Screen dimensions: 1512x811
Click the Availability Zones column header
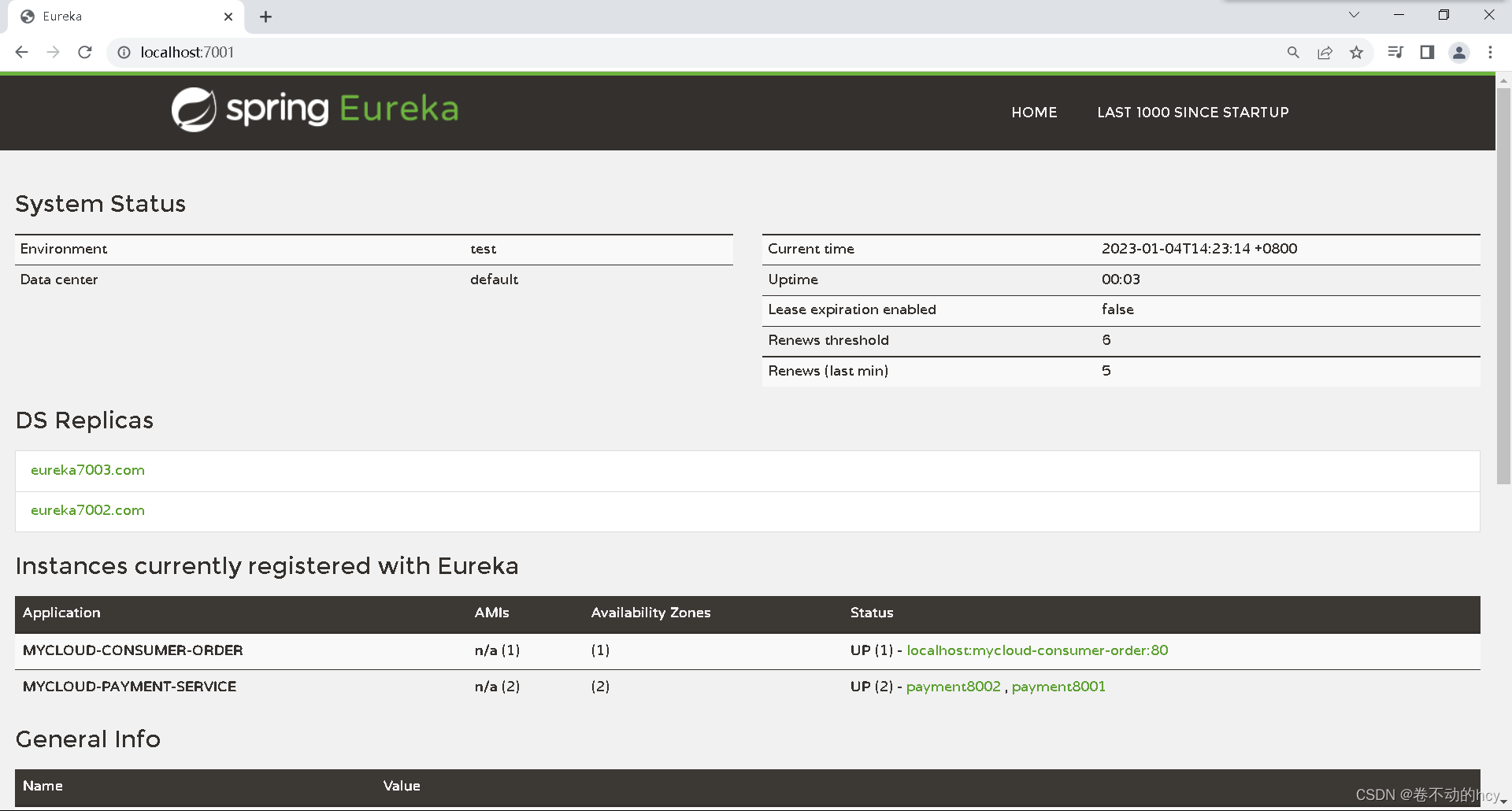(650, 613)
